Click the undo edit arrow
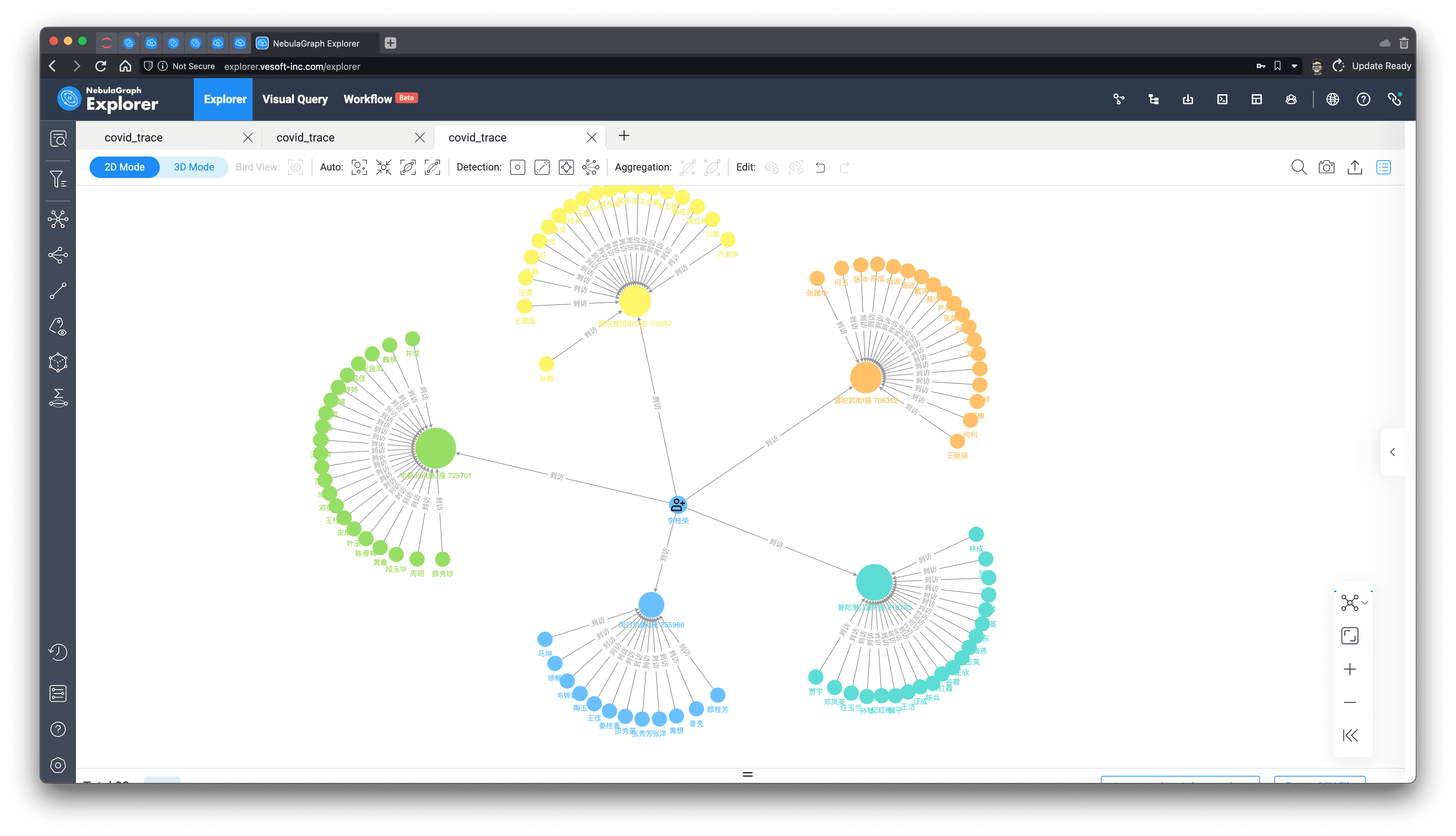The image size is (1456, 836). click(820, 167)
